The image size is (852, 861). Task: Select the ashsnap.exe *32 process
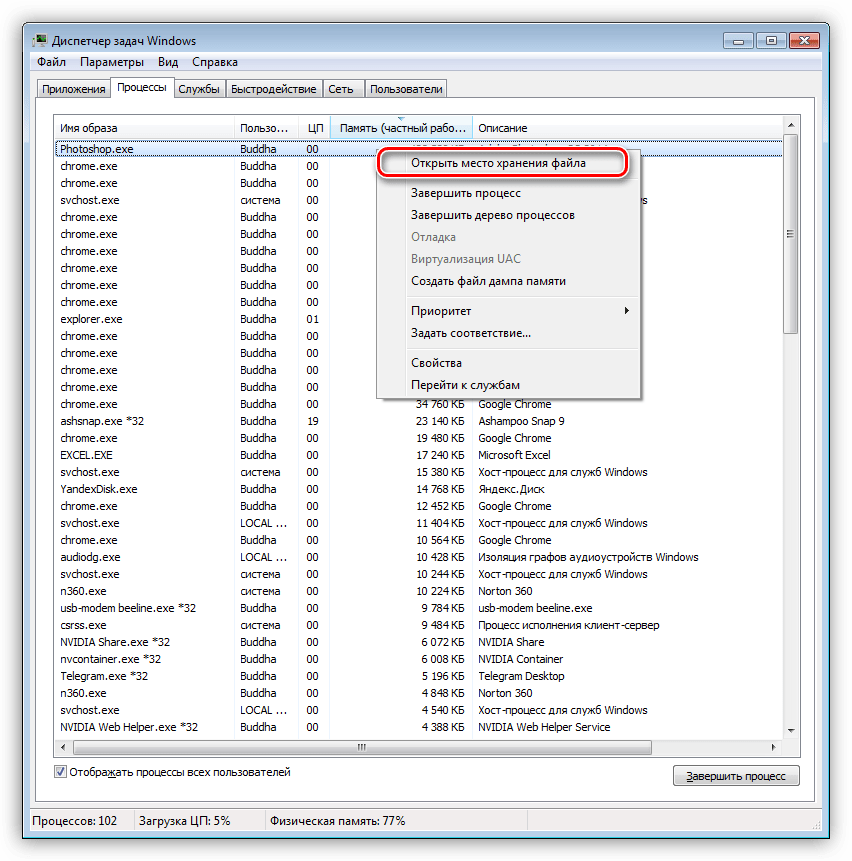(419, 421)
